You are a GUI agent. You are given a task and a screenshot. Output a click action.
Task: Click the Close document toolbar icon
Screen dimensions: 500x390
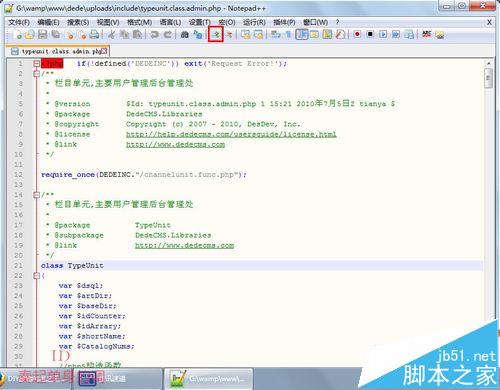(x=70, y=34)
